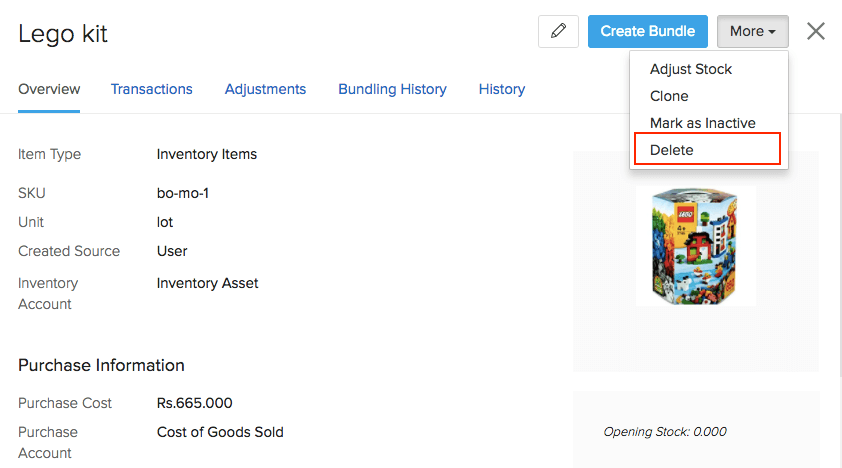Click the Purchase Cost Rs.665.000 value

(x=194, y=403)
